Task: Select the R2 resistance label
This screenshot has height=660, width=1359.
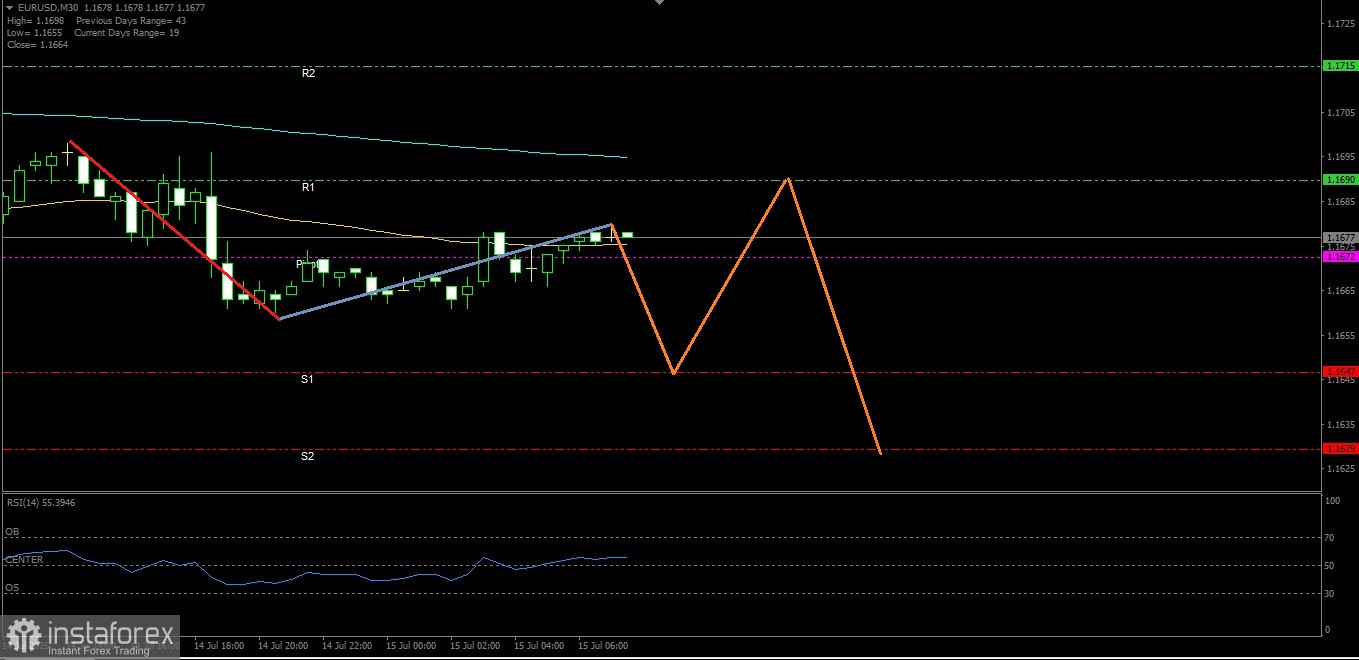Action: tap(309, 73)
